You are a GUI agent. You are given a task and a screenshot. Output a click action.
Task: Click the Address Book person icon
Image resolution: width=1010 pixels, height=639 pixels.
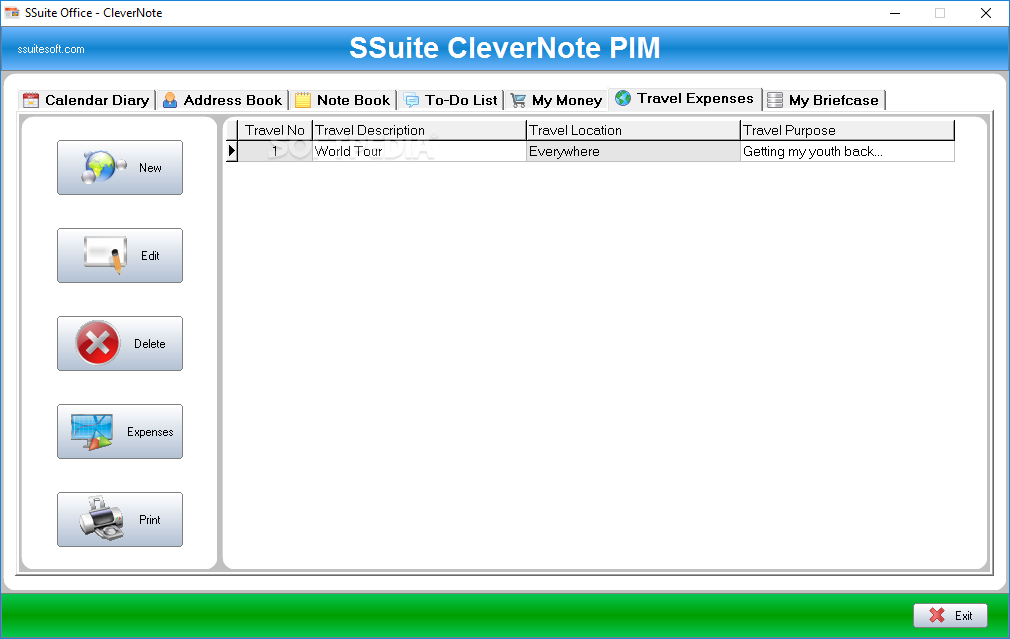pos(170,100)
